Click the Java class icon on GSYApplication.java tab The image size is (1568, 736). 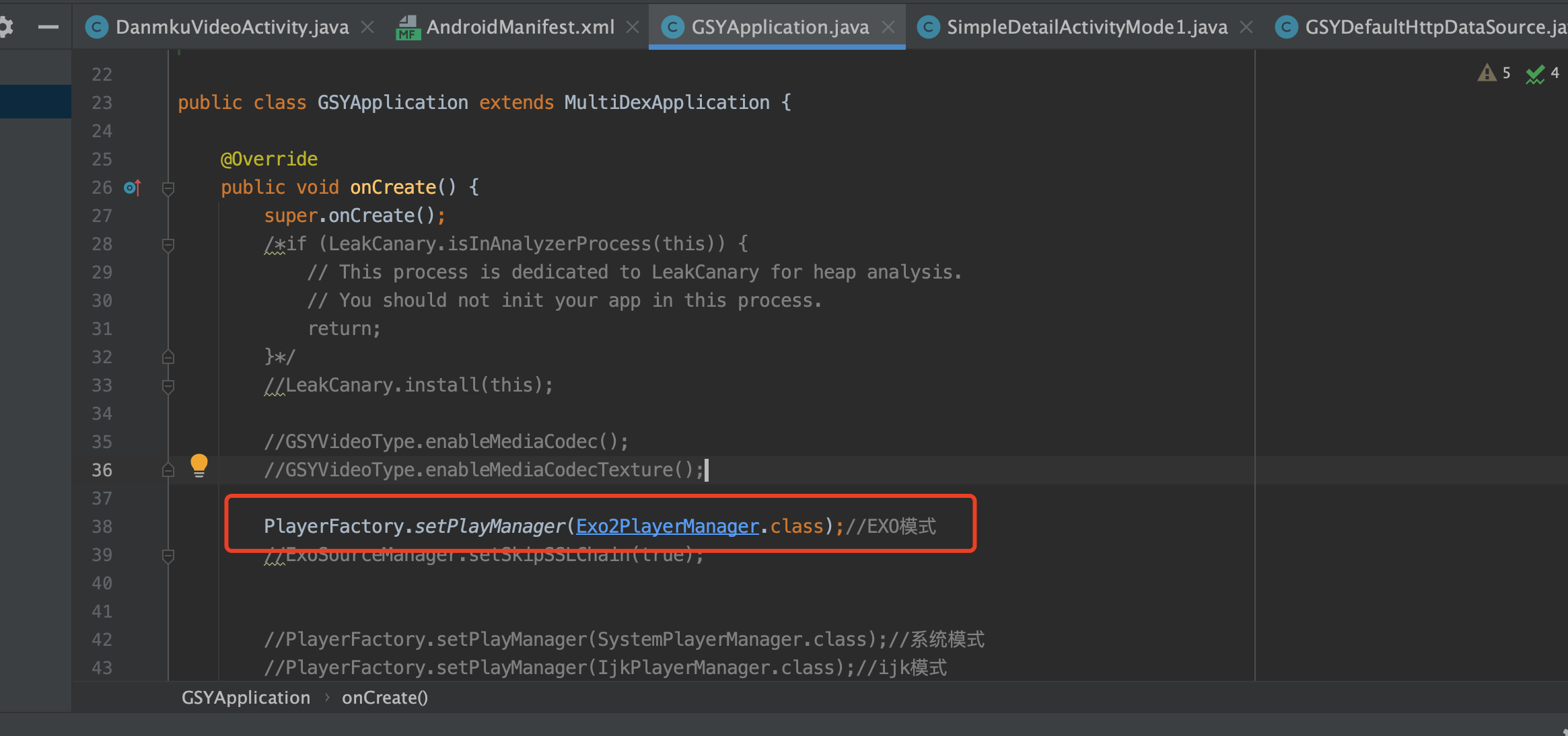pyautogui.click(x=672, y=27)
